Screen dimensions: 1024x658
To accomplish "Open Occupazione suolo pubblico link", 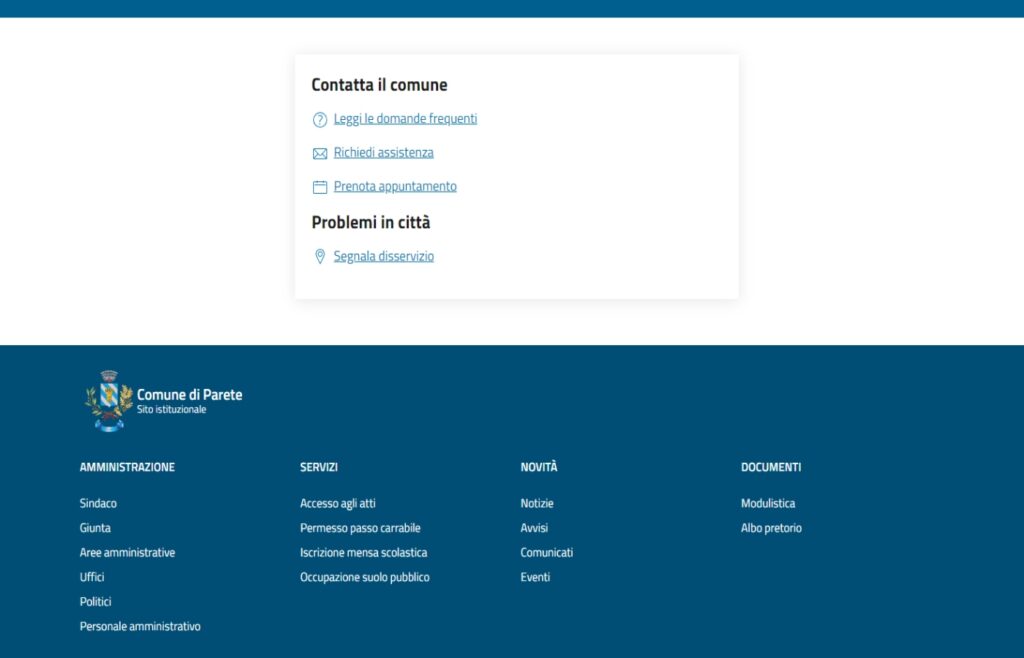I will (364, 578).
